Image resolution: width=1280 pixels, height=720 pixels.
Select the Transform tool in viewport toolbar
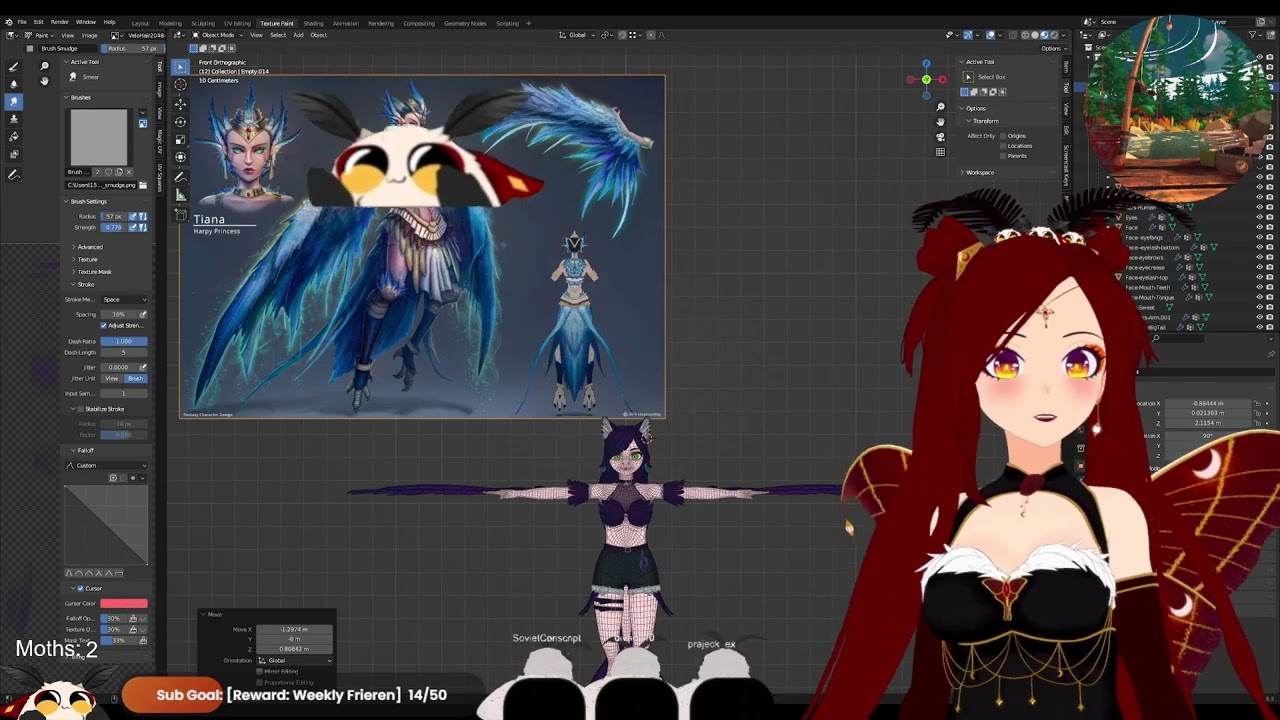[x=180, y=157]
